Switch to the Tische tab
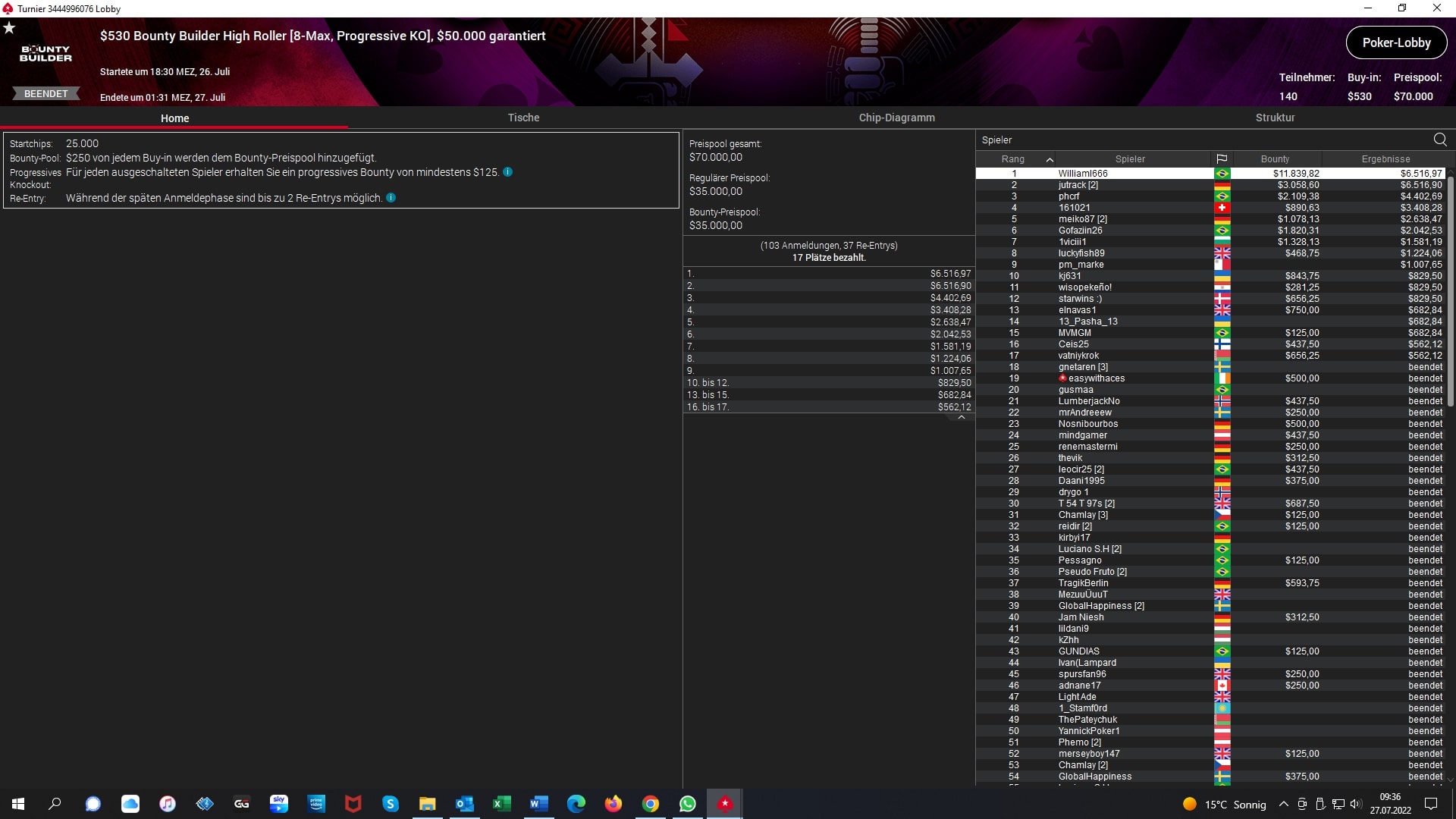1456x819 pixels. point(523,118)
